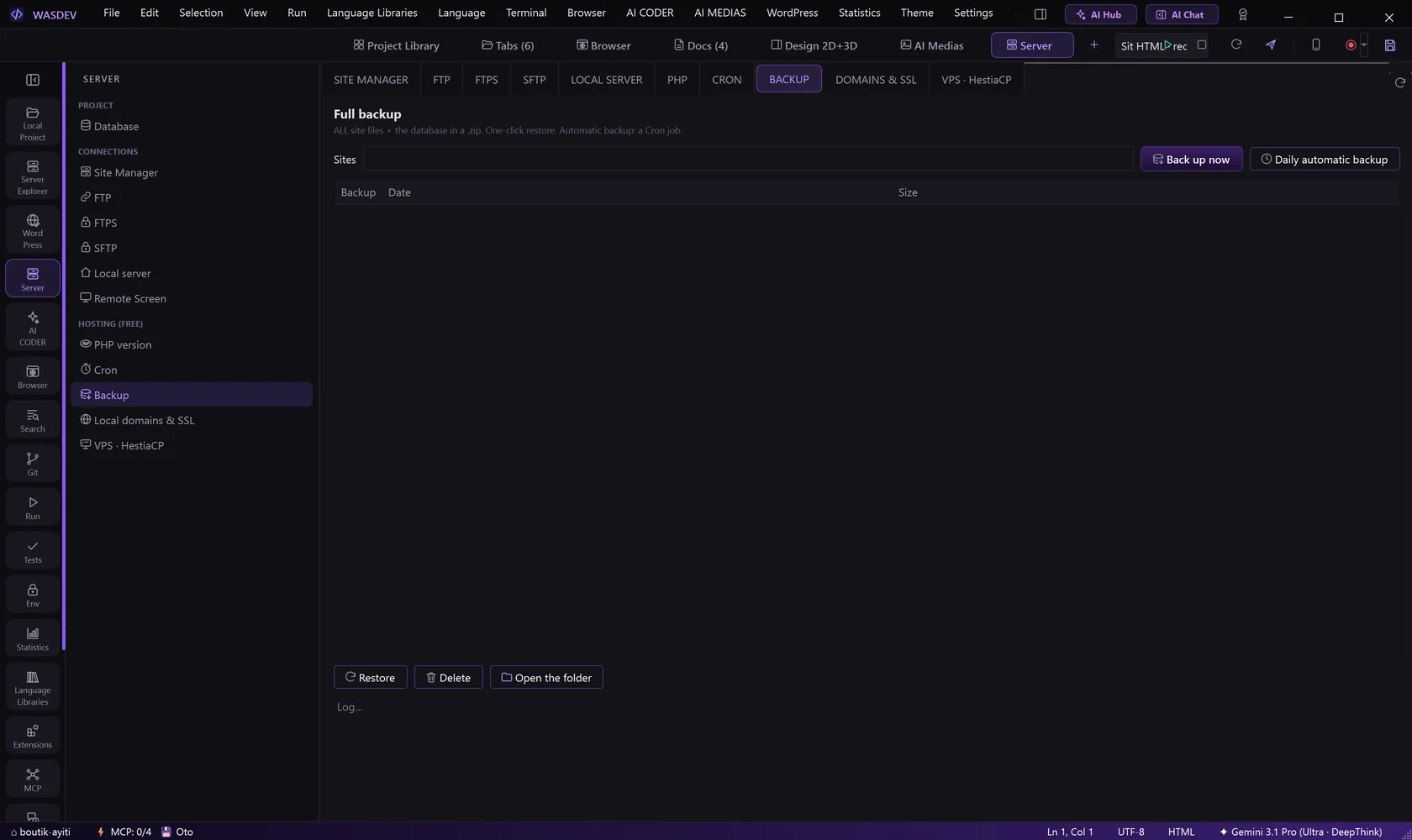Open the HTML language mode selector in the status bar
Viewport: 1412px width, 840px height.
tap(1181, 832)
